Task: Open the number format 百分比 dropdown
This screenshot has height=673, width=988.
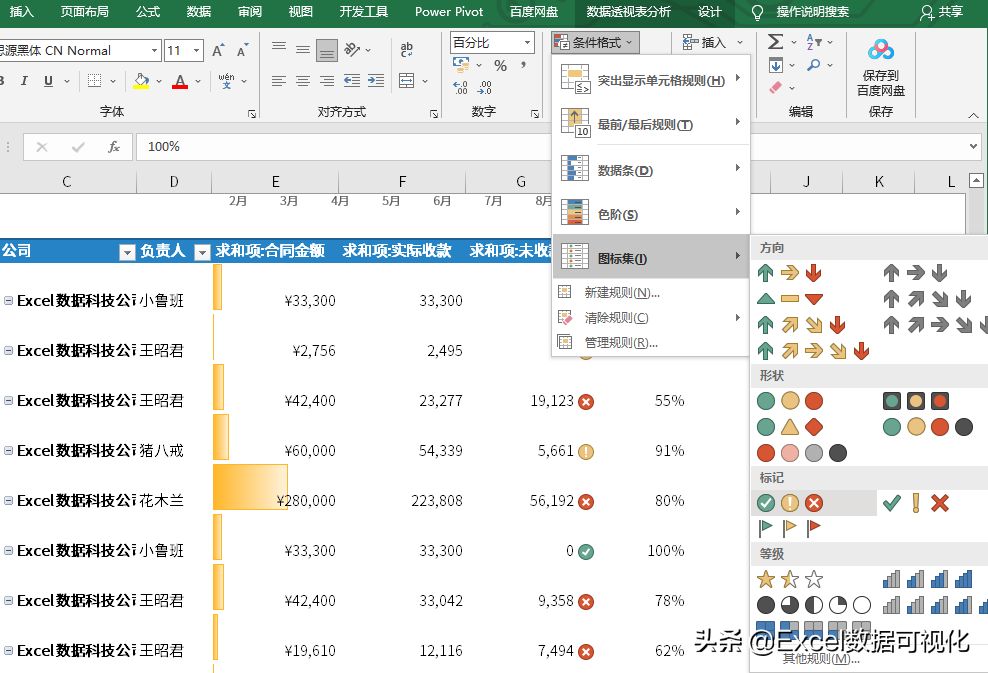Action: coord(527,42)
